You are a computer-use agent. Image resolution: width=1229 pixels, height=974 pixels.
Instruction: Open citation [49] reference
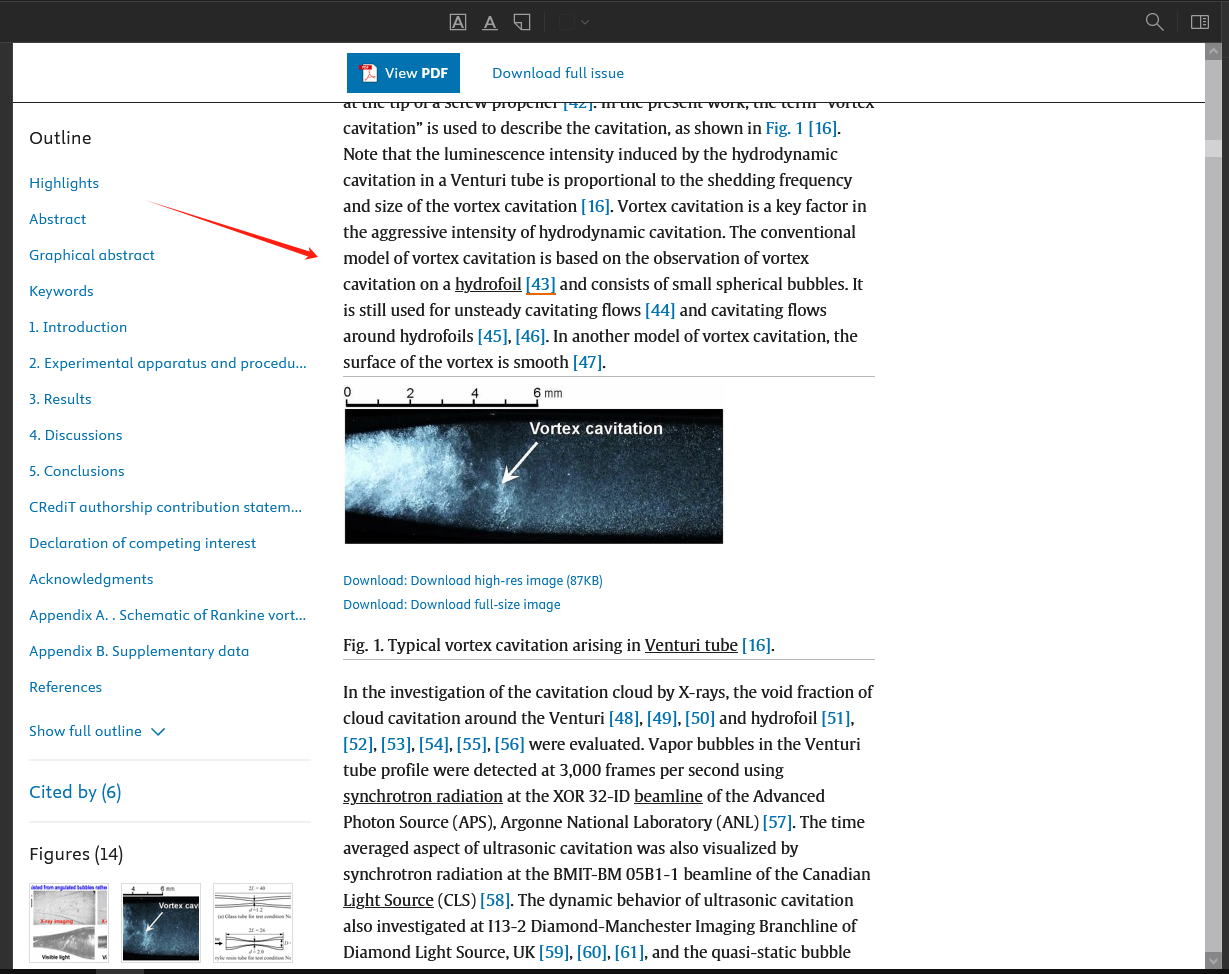pyautogui.click(x=662, y=718)
